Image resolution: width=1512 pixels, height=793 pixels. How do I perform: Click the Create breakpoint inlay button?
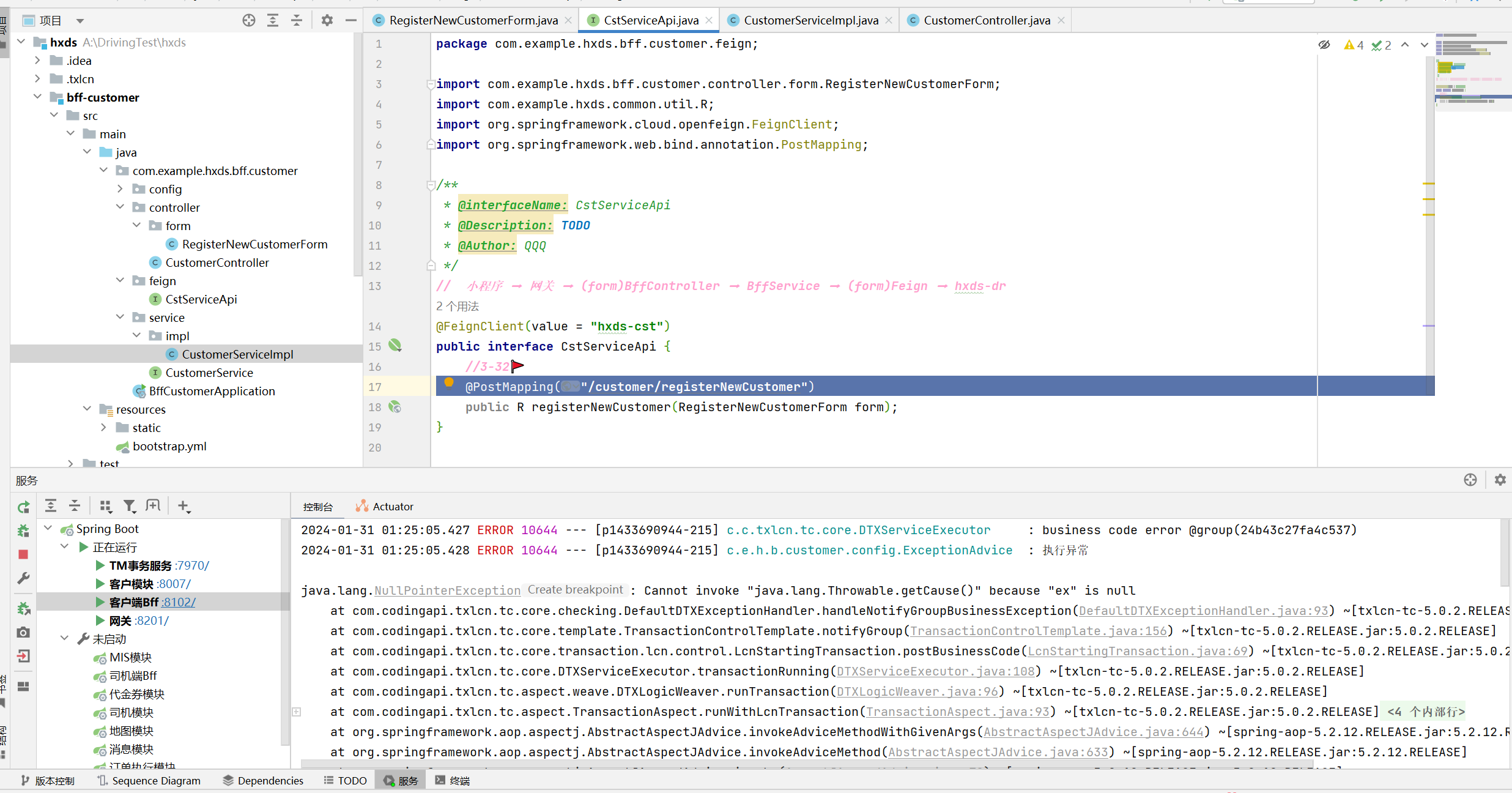(x=575, y=590)
